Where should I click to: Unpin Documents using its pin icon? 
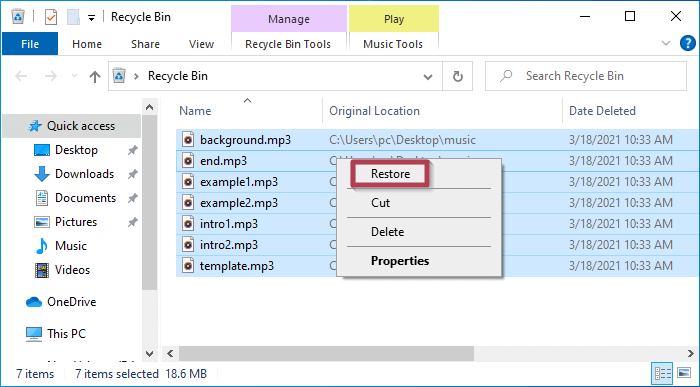click(133, 198)
